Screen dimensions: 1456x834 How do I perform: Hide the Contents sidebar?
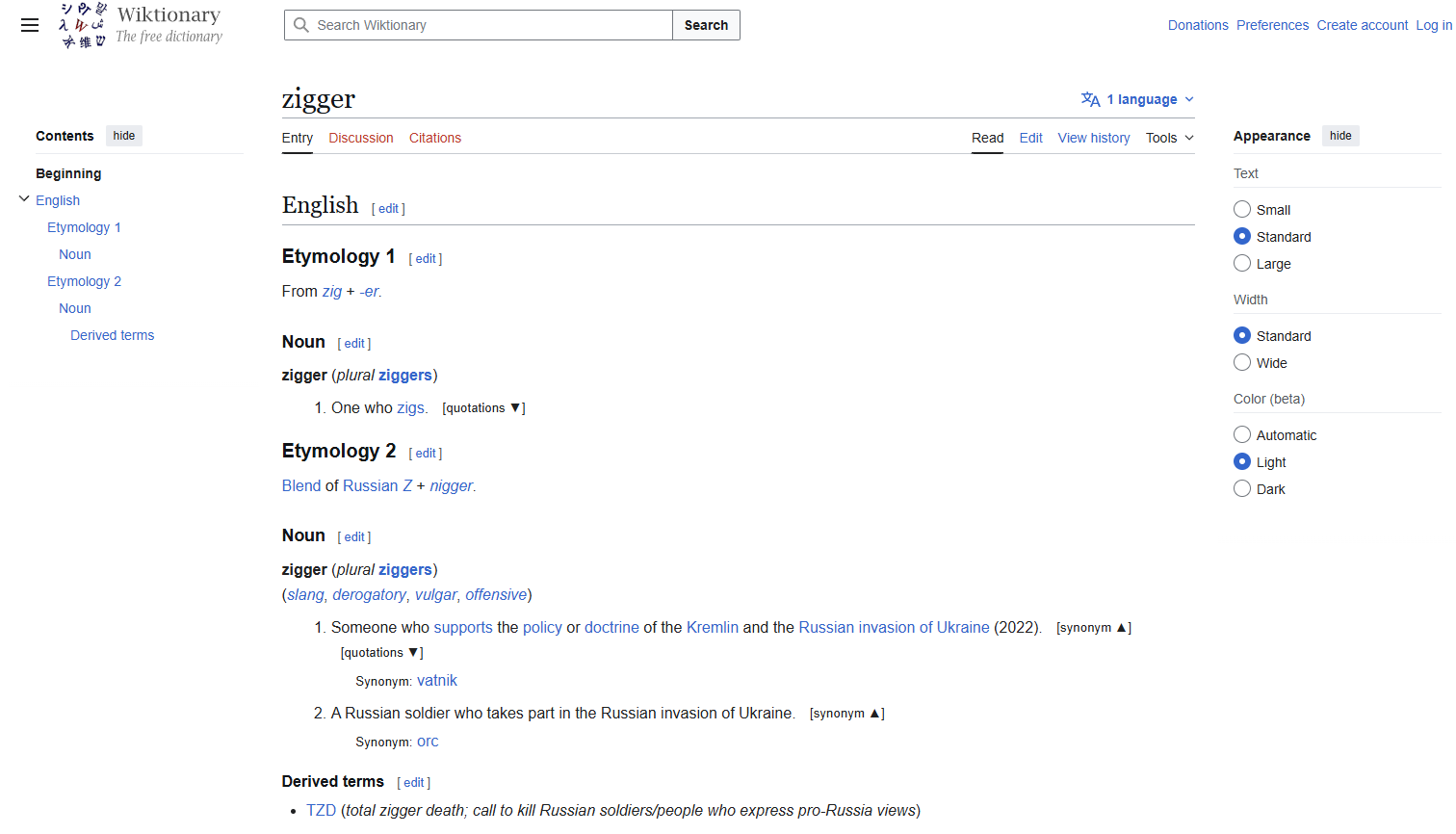124,136
